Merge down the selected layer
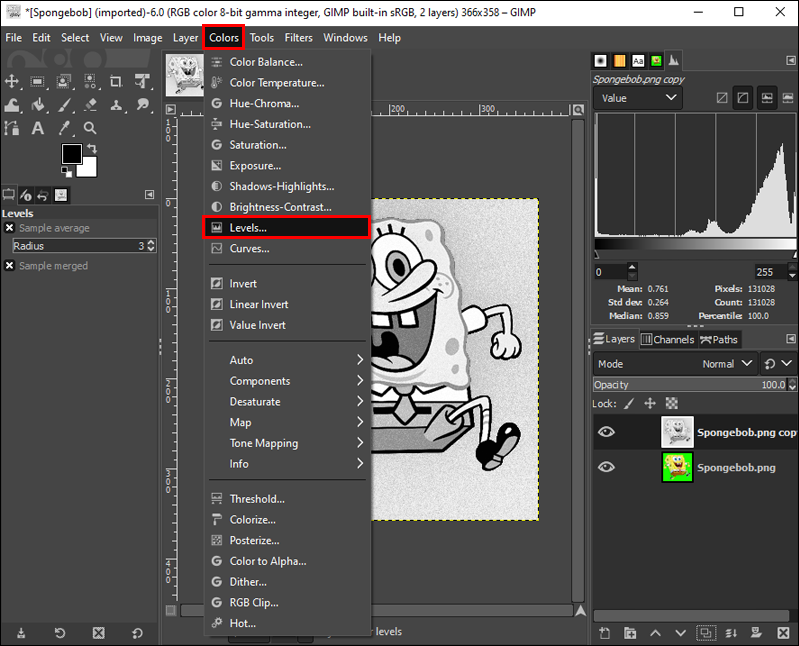Viewport: 799px width, 646px height. click(731, 633)
